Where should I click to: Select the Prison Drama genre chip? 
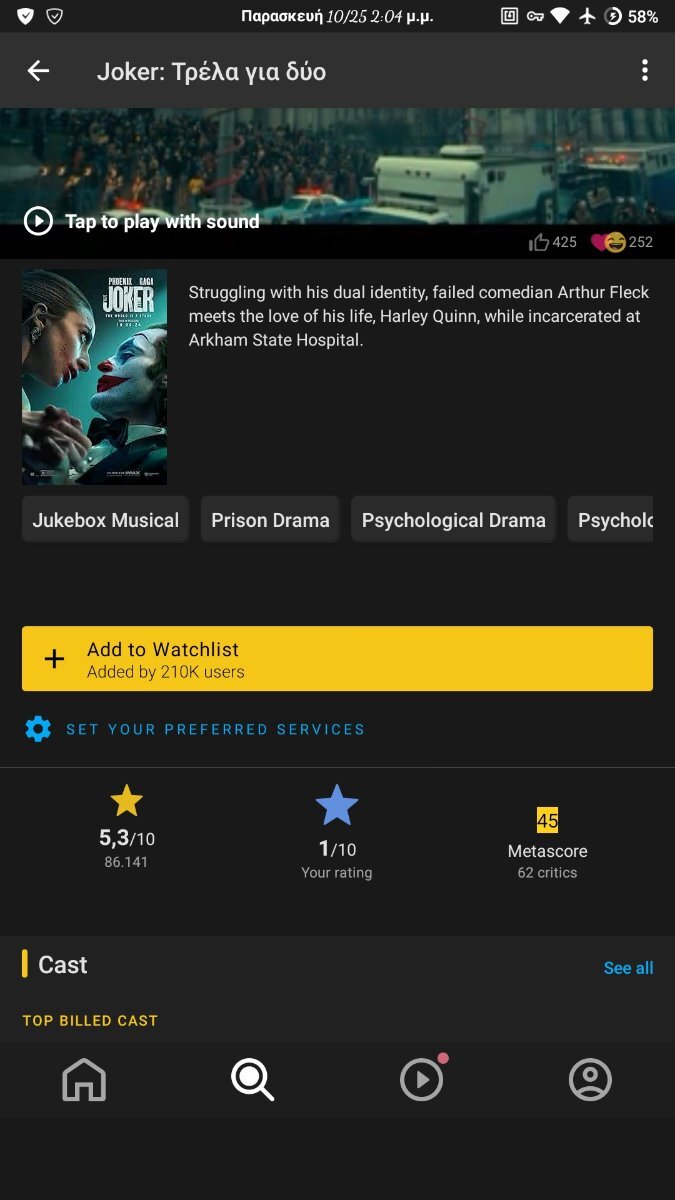pyautogui.click(x=270, y=520)
